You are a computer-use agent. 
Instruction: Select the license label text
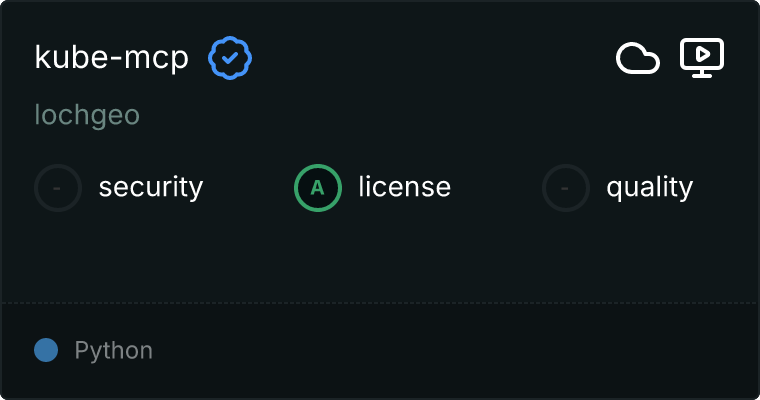[404, 187]
